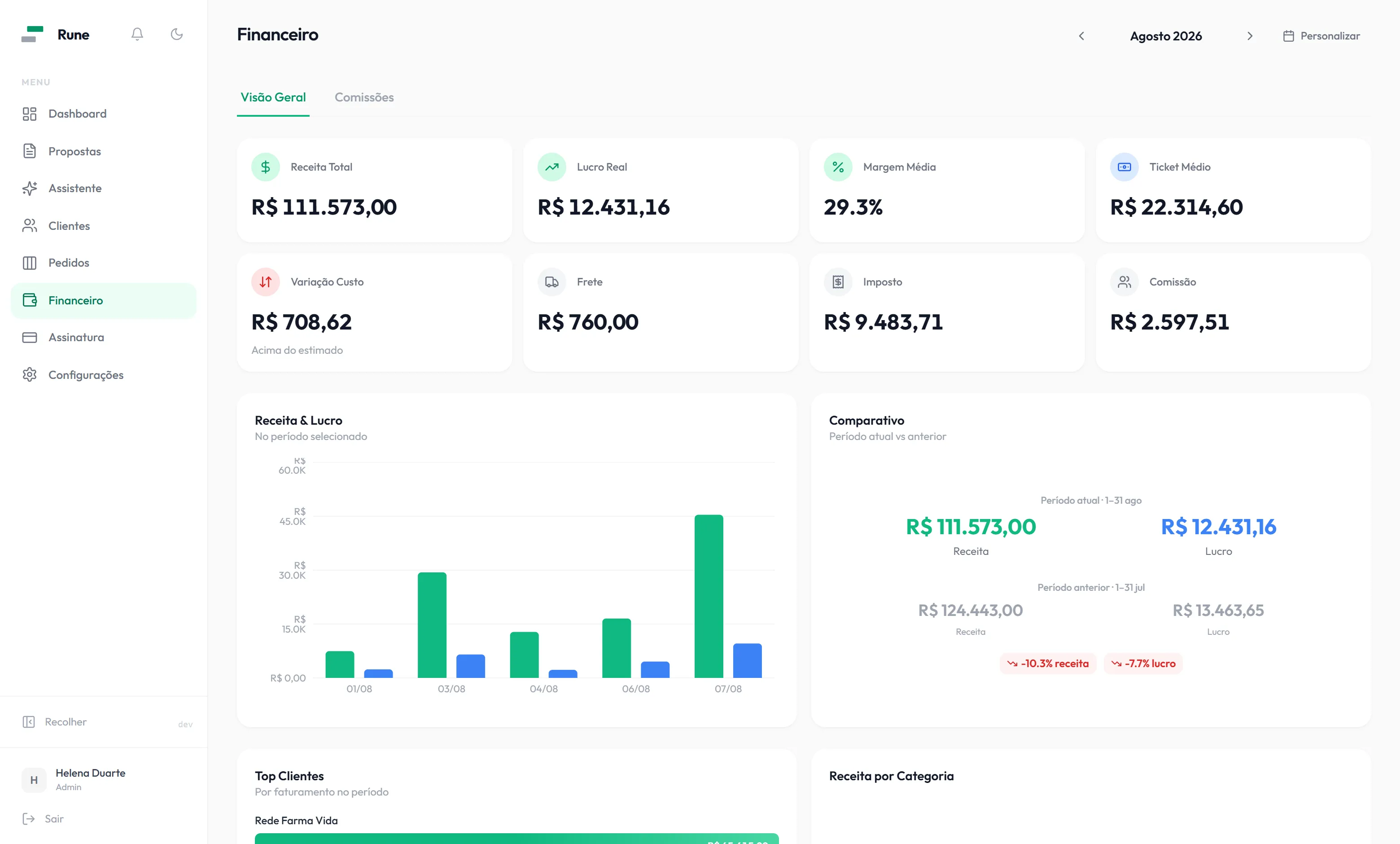Click previous period profit R$ 13.463,65
The width and height of the screenshot is (1400, 844).
1218,611
